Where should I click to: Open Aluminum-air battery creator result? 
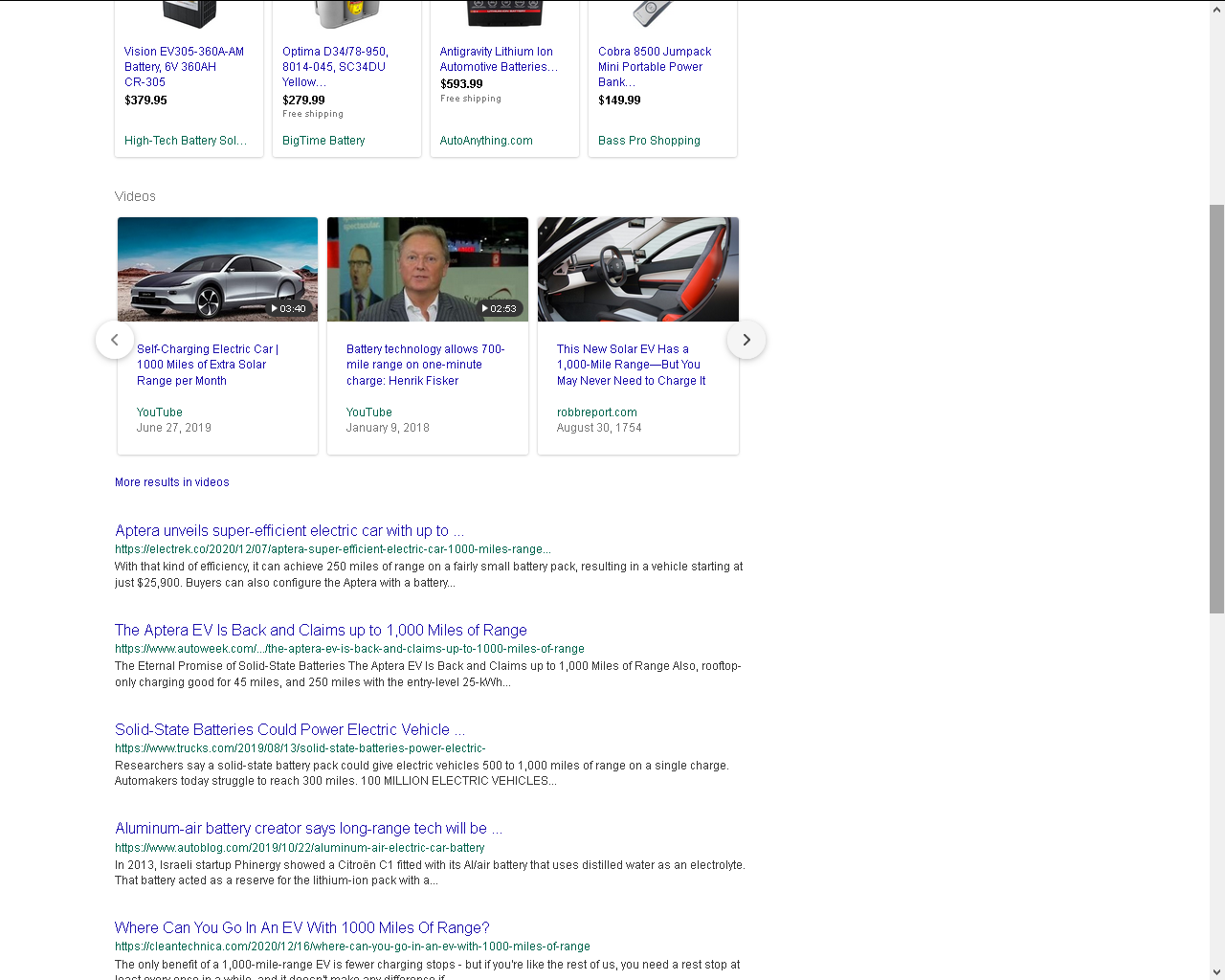(x=308, y=829)
